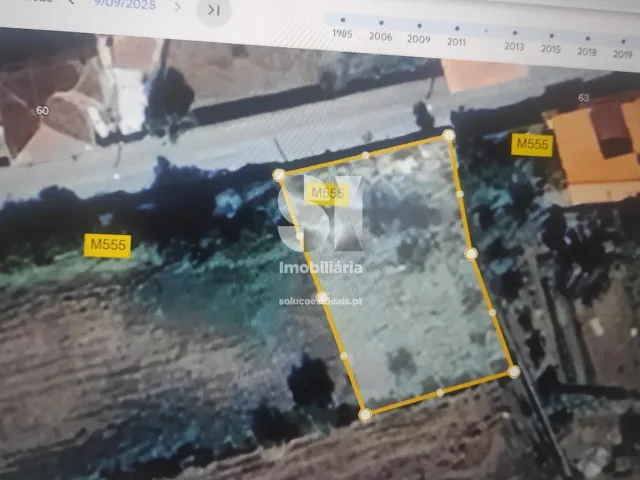Click the M555 label near the orange roof
Image resolution: width=640 pixels, height=480 pixels.
pyautogui.click(x=532, y=144)
